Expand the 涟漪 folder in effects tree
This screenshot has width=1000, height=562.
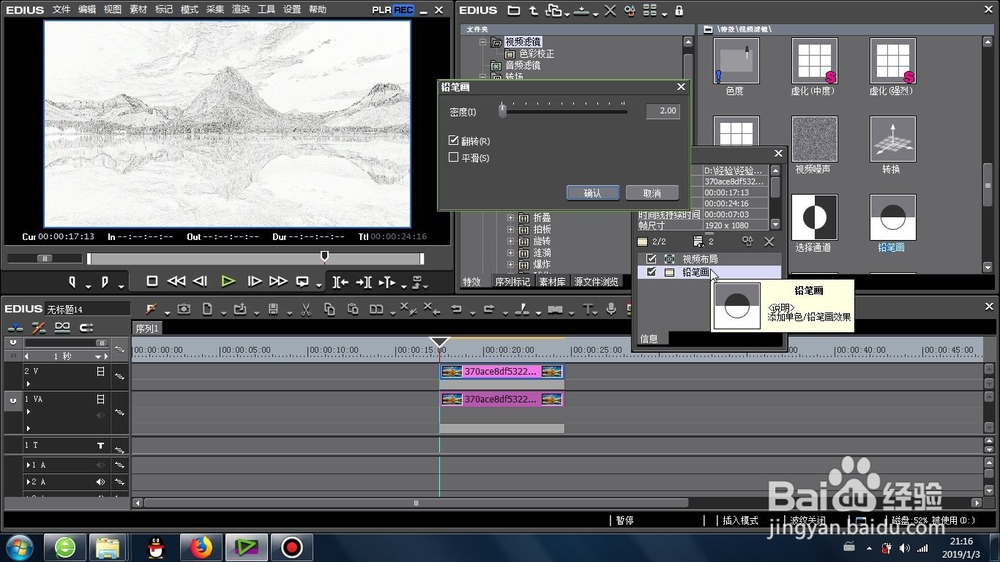pyautogui.click(x=510, y=253)
